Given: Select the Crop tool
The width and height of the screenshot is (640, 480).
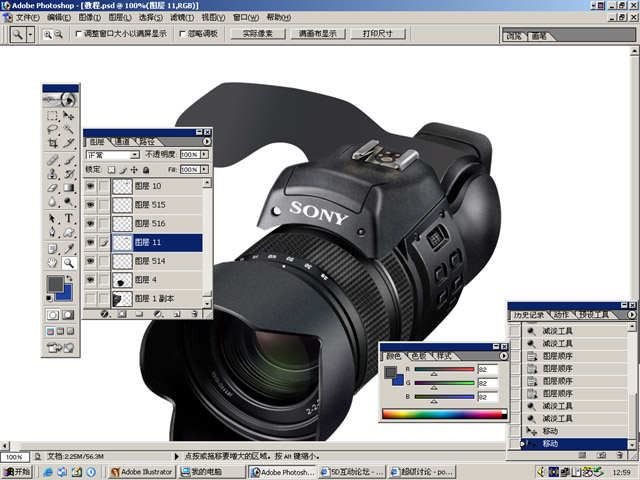Looking at the screenshot, I should click(x=52, y=143).
